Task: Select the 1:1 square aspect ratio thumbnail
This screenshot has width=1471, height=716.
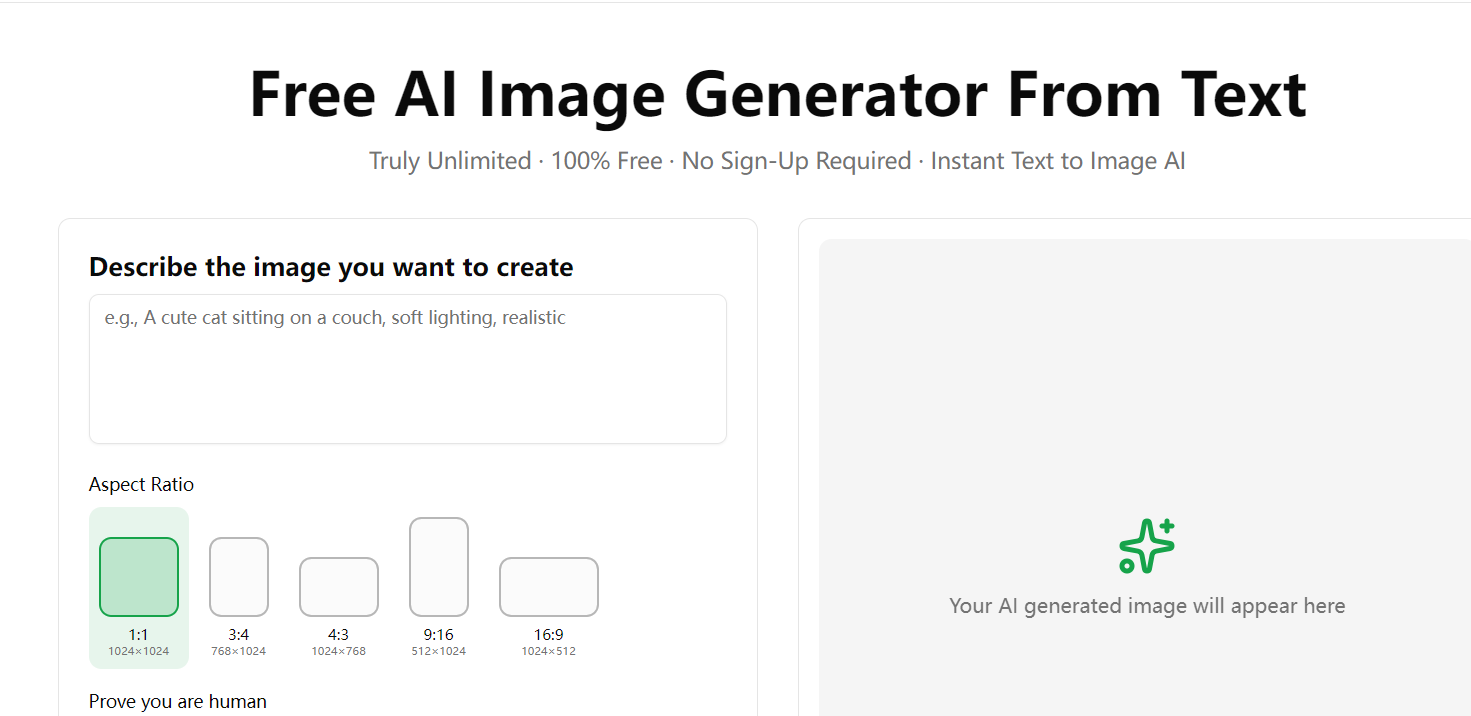Action: (138, 576)
